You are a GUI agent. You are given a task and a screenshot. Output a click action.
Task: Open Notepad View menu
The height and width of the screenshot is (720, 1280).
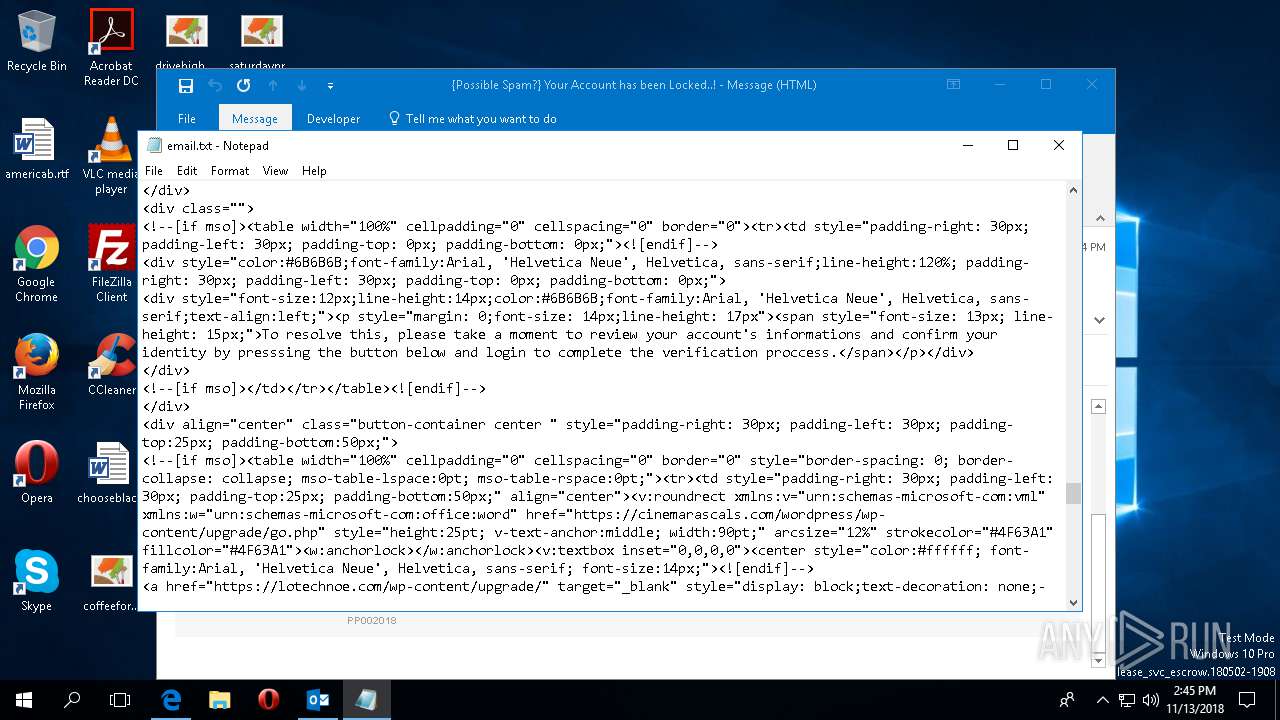275,171
